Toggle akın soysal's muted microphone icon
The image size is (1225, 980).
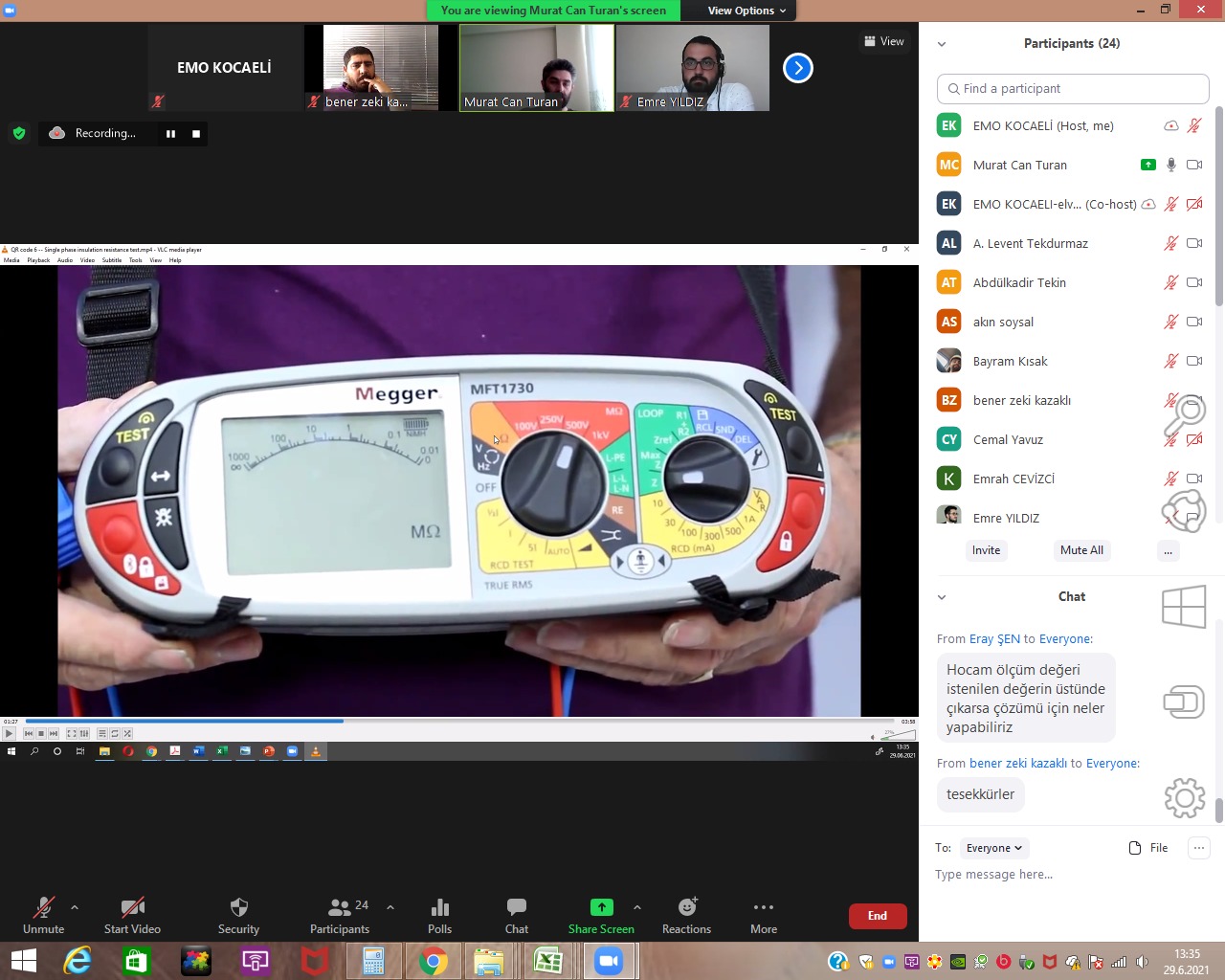[x=1170, y=322]
